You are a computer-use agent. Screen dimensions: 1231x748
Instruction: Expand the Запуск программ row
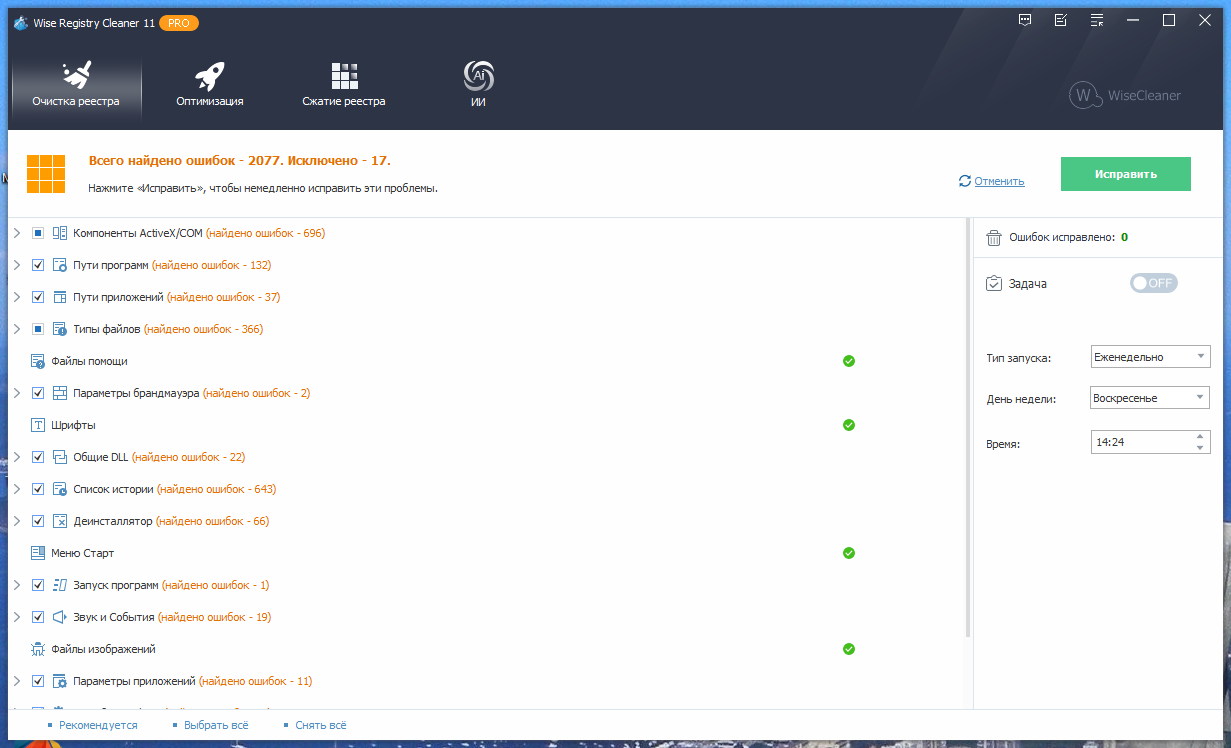[x=16, y=585]
